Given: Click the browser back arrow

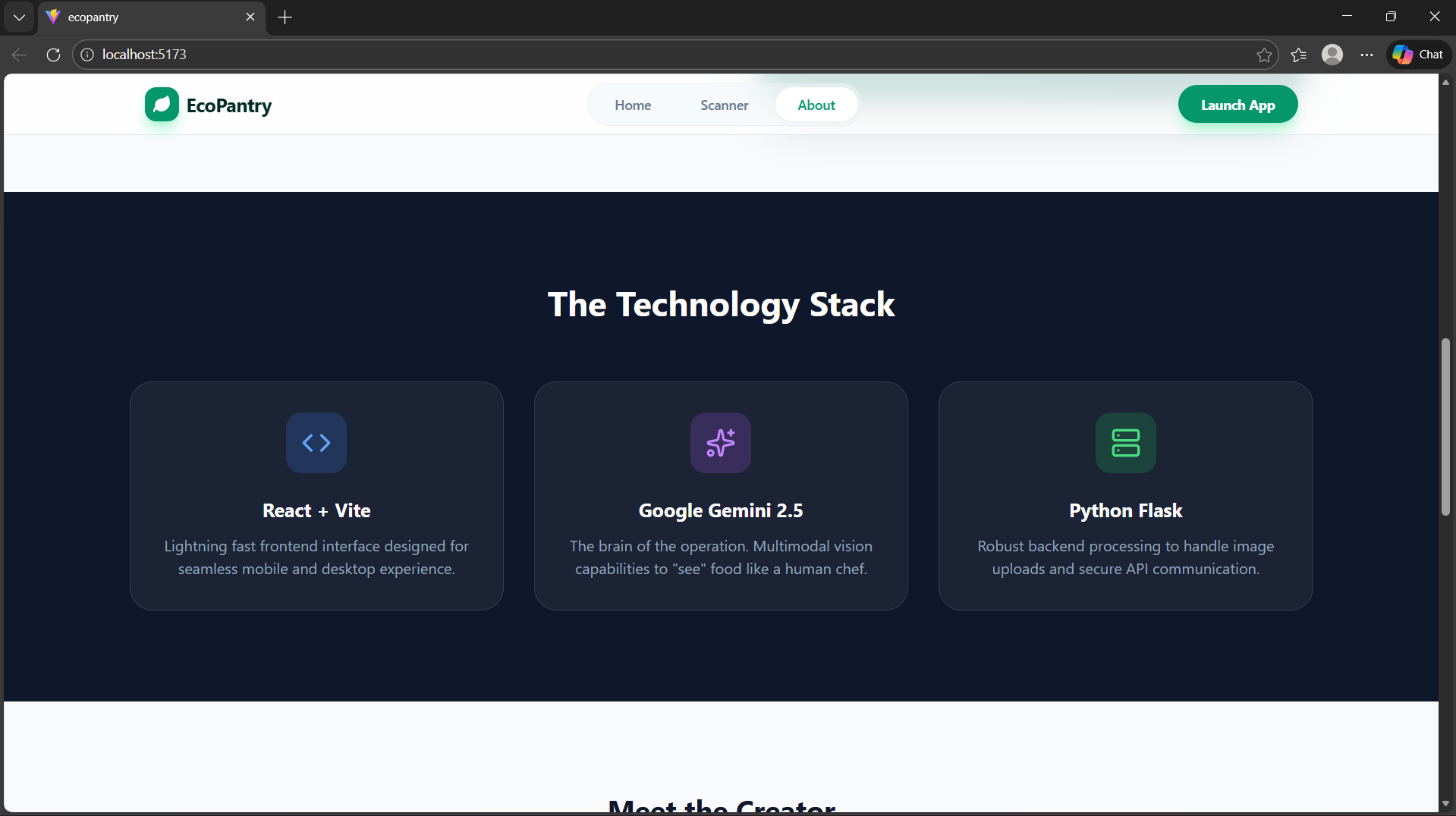Looking at the screenshot, I should click(20, 55).
